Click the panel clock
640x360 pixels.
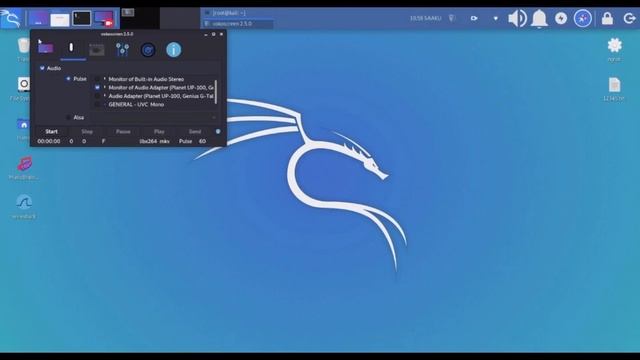click(425, 18)
